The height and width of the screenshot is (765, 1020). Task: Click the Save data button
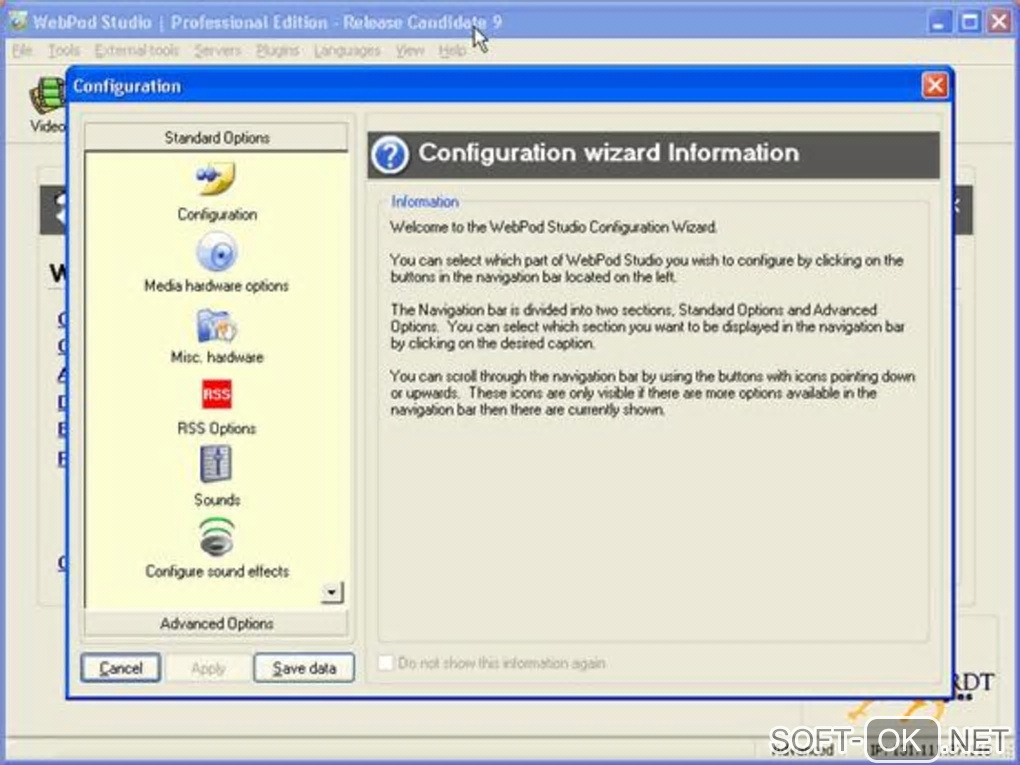[x=304, y=668]
